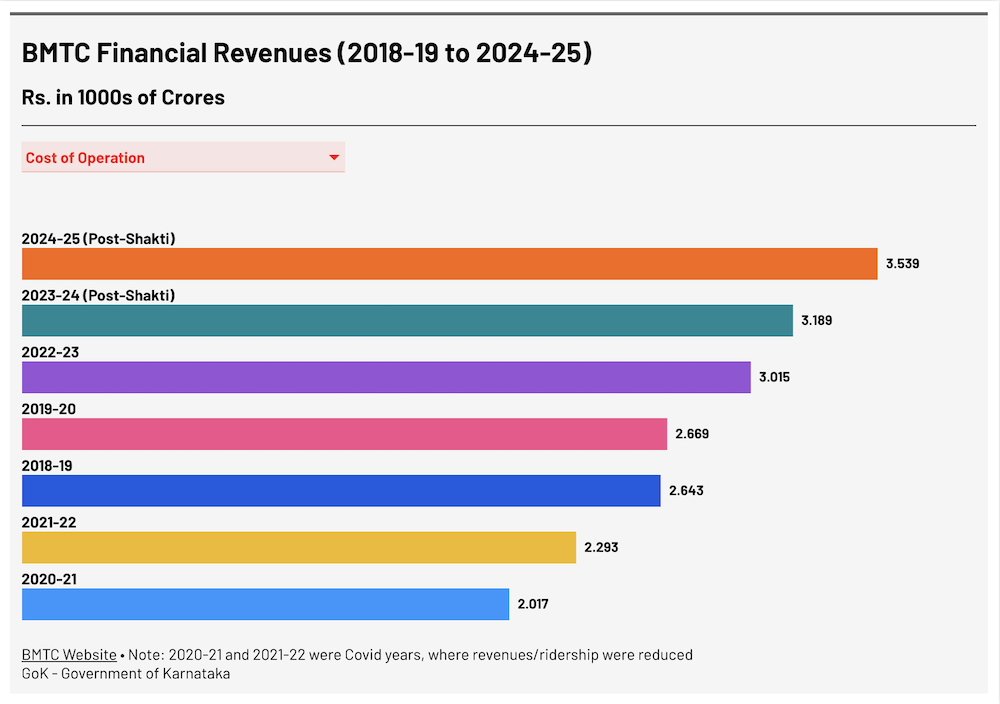Open the BMTC Website source link
1000x704 pixels.
(x=69, y=655)
